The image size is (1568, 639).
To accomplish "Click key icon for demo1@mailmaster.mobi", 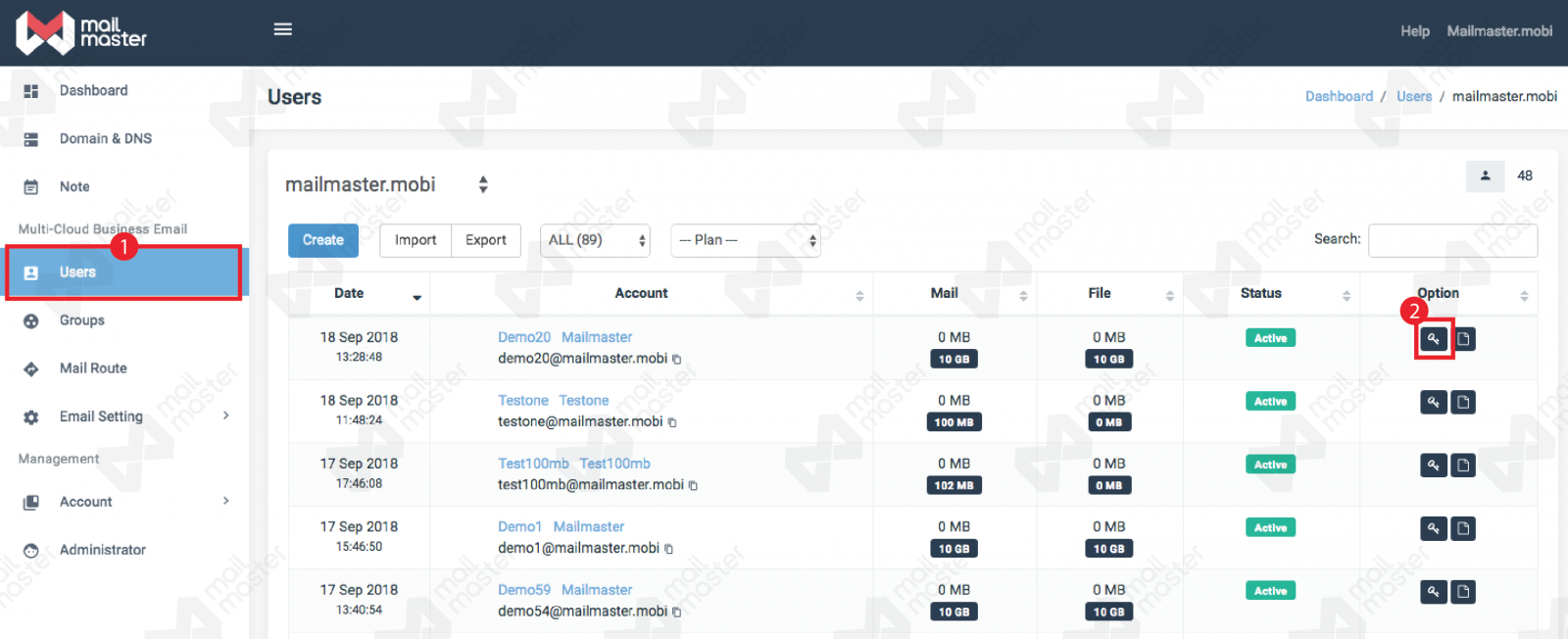I will 1434,528.
